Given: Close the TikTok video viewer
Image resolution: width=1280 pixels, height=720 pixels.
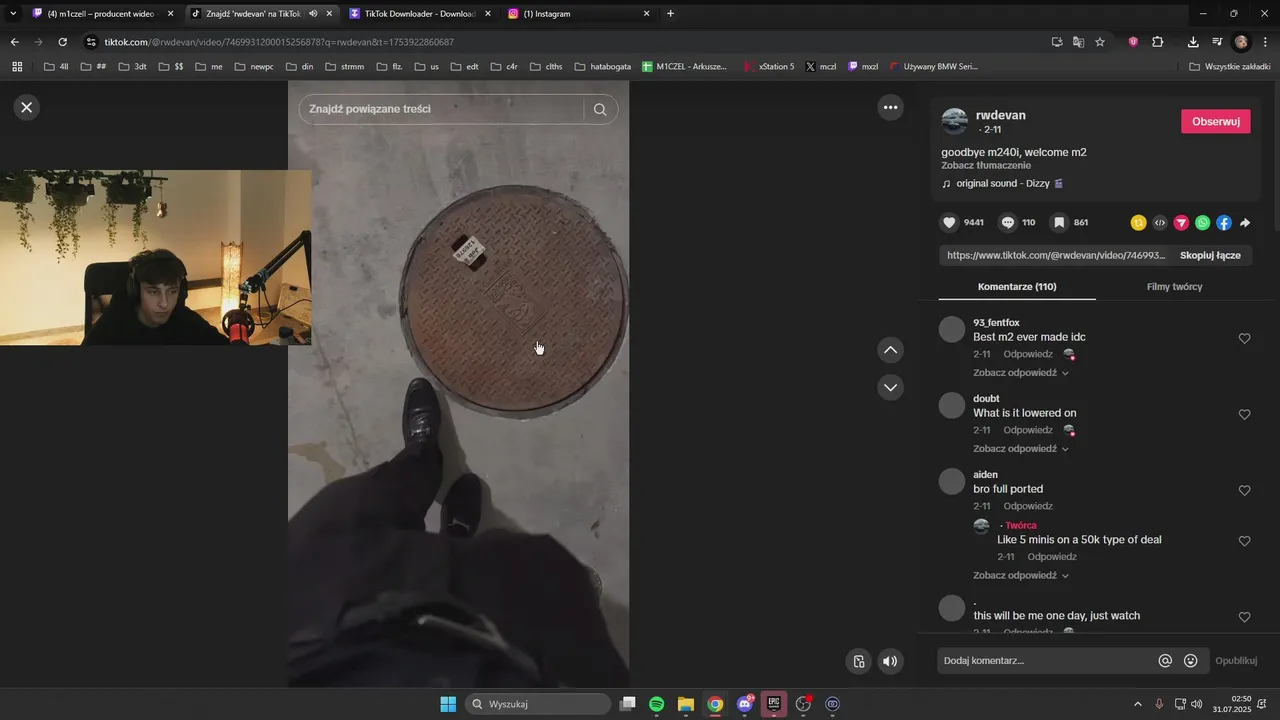Looking at the screenshot, I should pyautogui.click(x=27, y=107).
